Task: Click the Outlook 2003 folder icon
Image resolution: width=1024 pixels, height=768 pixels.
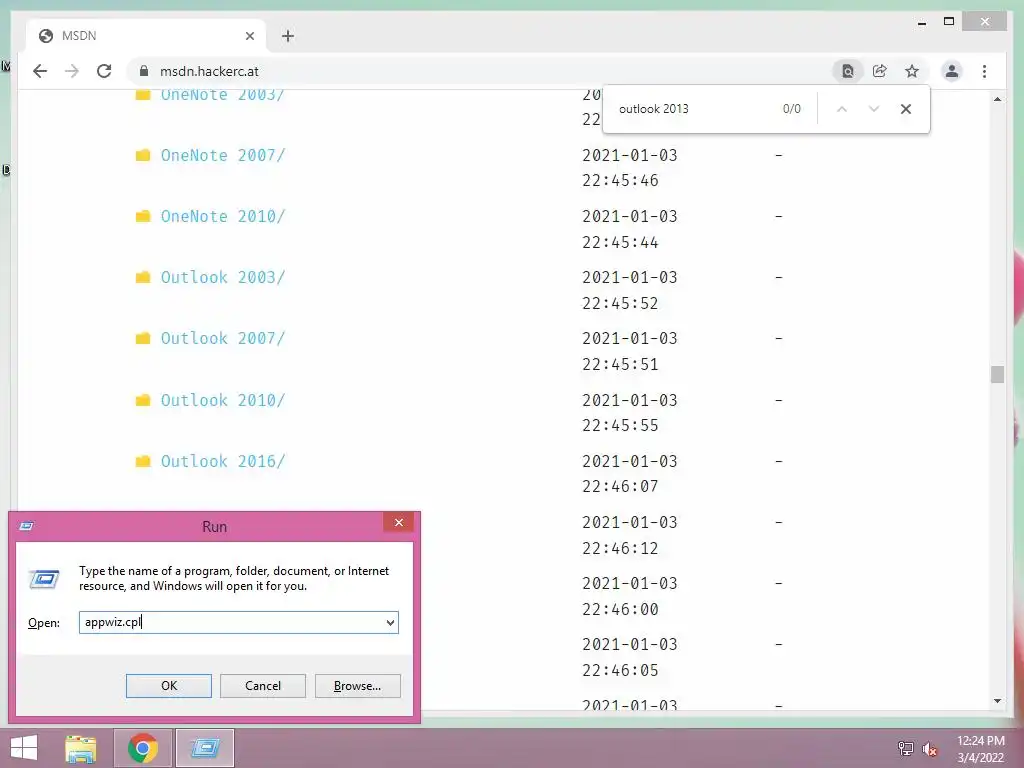Action: coord(143,277)
